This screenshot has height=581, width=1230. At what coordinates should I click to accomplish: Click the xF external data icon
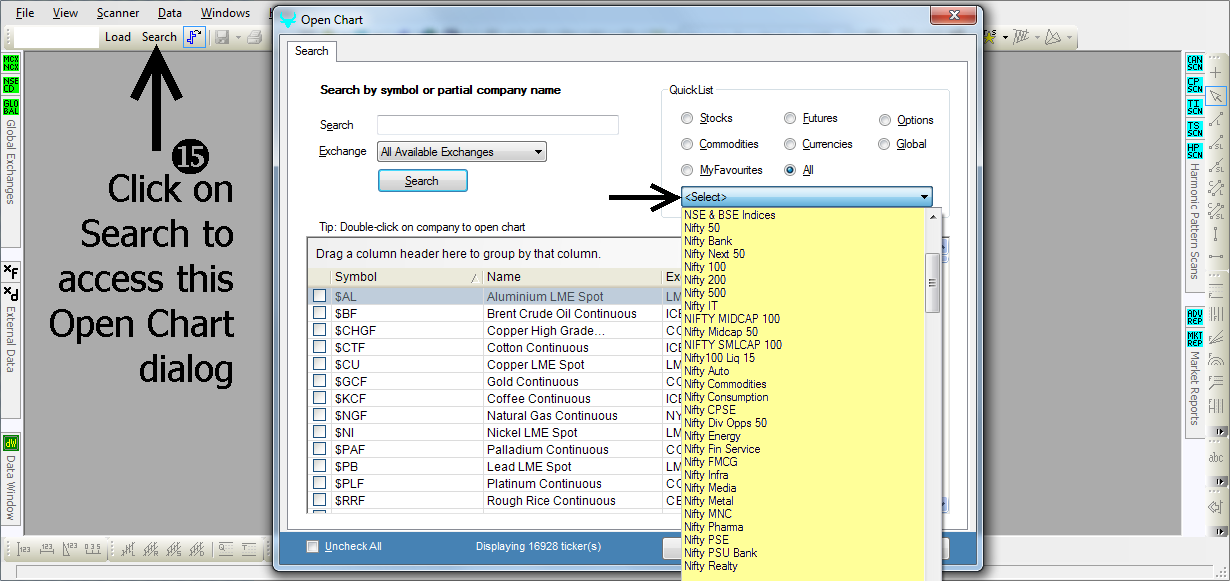coord(11,271)
